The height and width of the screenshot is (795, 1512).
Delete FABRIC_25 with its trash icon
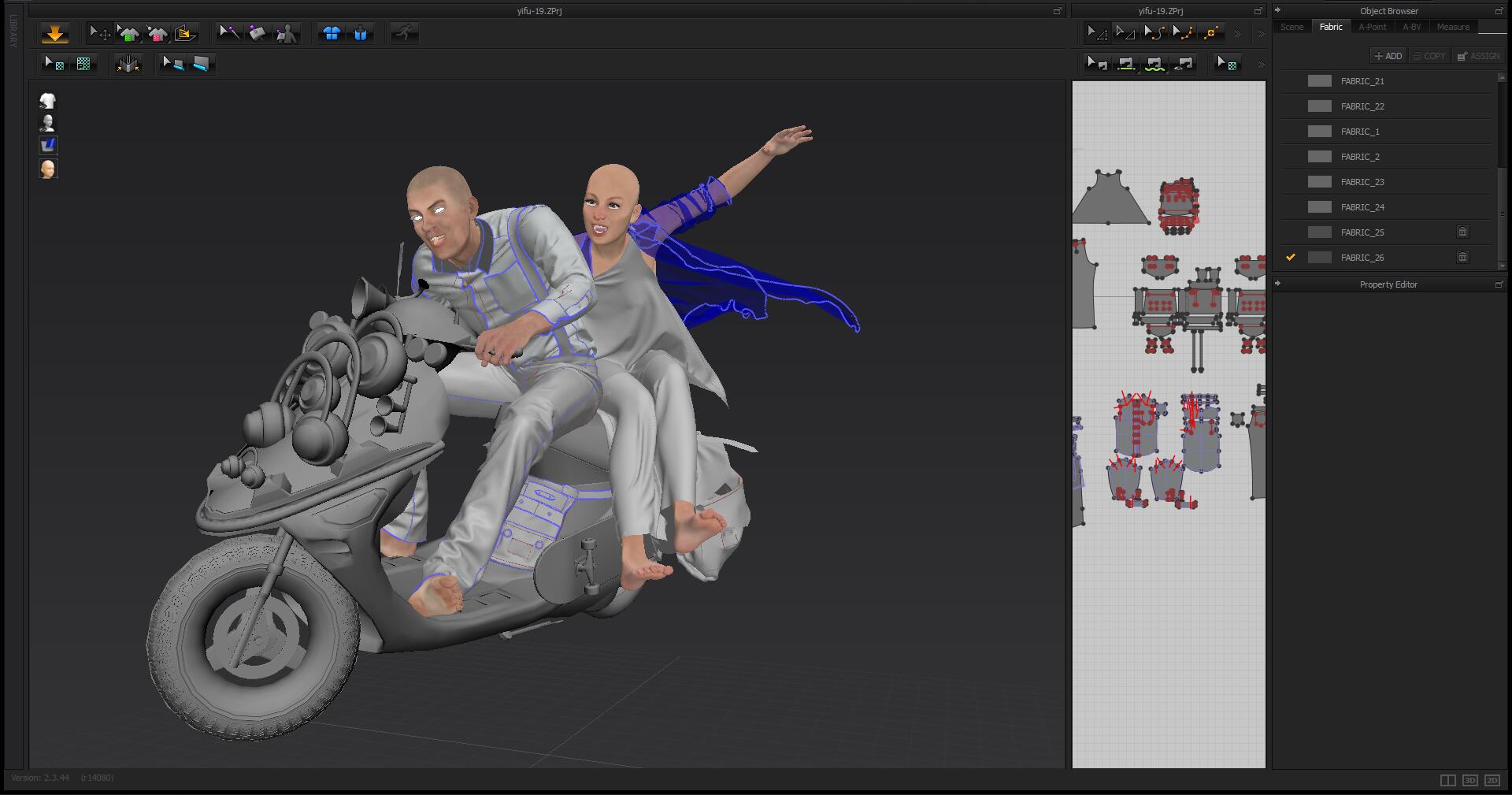pyautogui.click(x=1462, y=232)
